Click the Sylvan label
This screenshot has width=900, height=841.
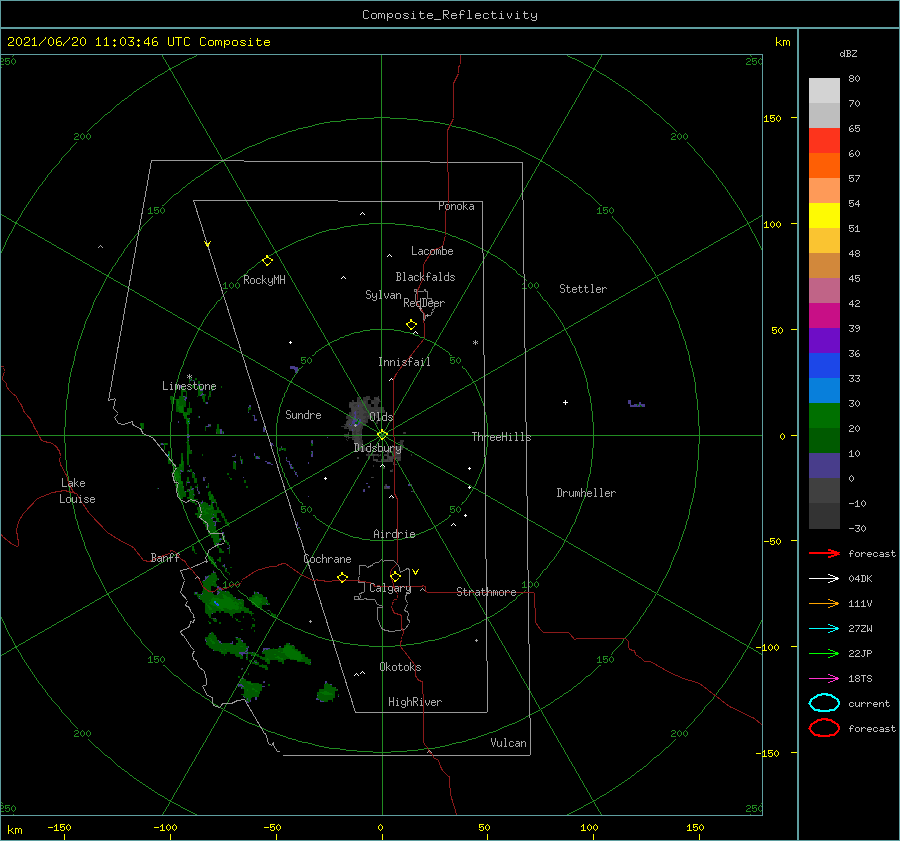[x=383, y=295]
